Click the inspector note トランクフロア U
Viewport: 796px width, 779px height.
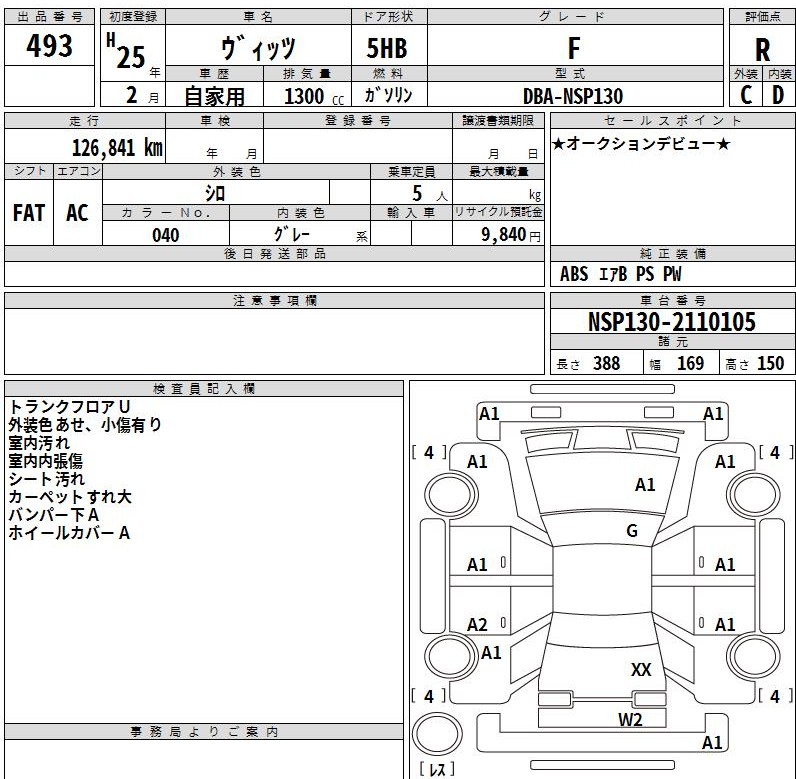click(70, 407)
